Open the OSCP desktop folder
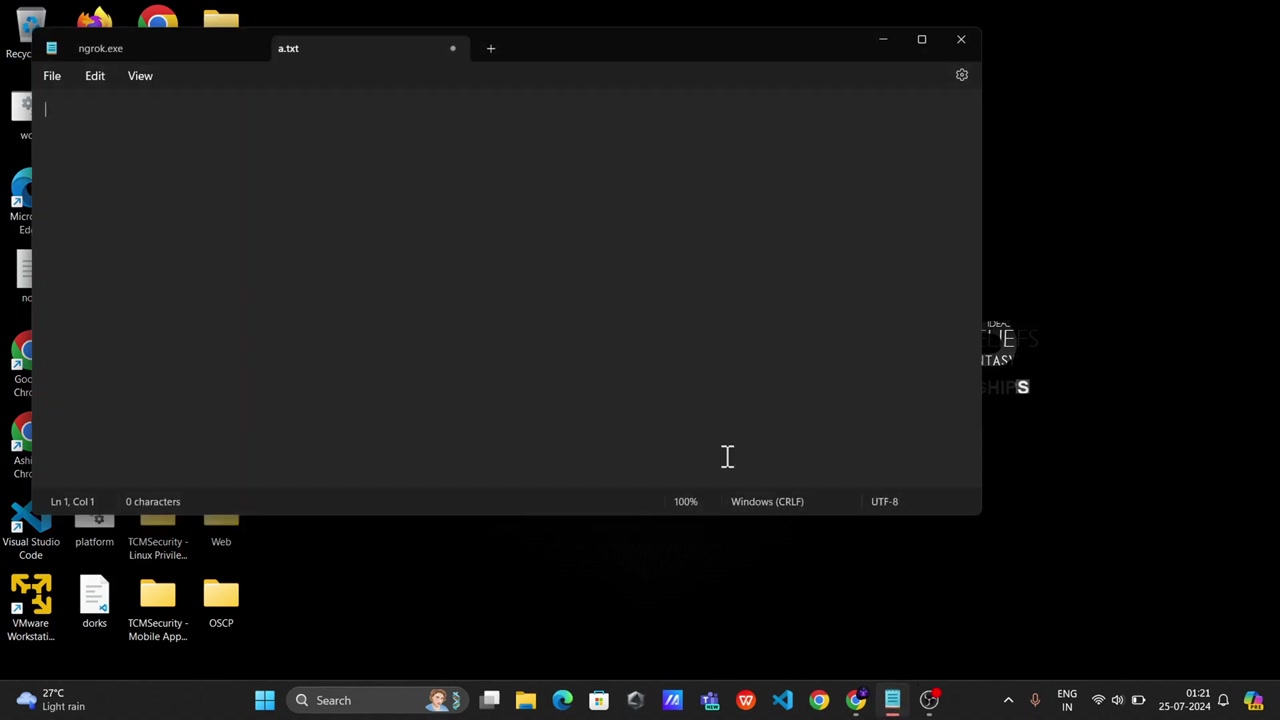 (x=221, y=602)
